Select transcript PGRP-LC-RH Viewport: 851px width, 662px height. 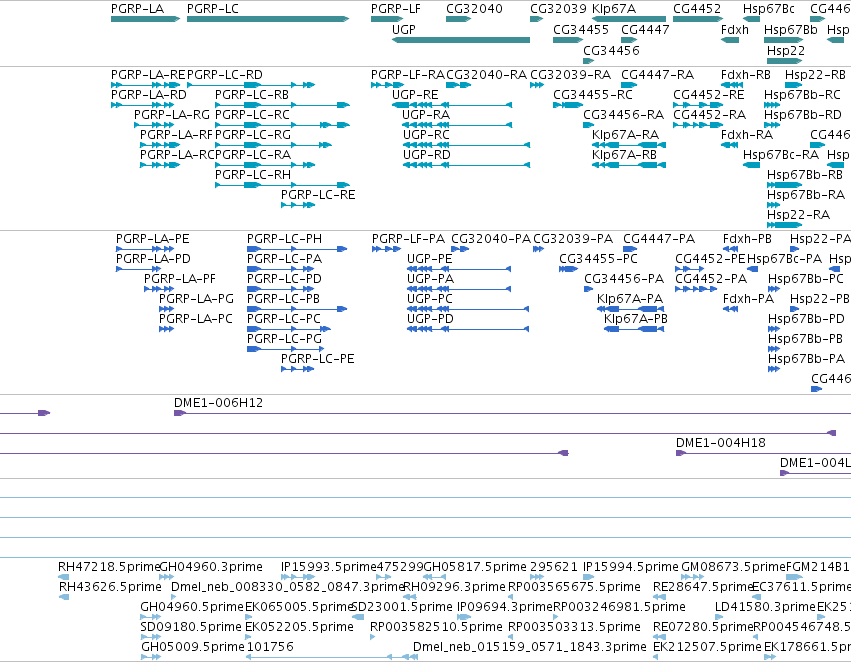(253, 175)
